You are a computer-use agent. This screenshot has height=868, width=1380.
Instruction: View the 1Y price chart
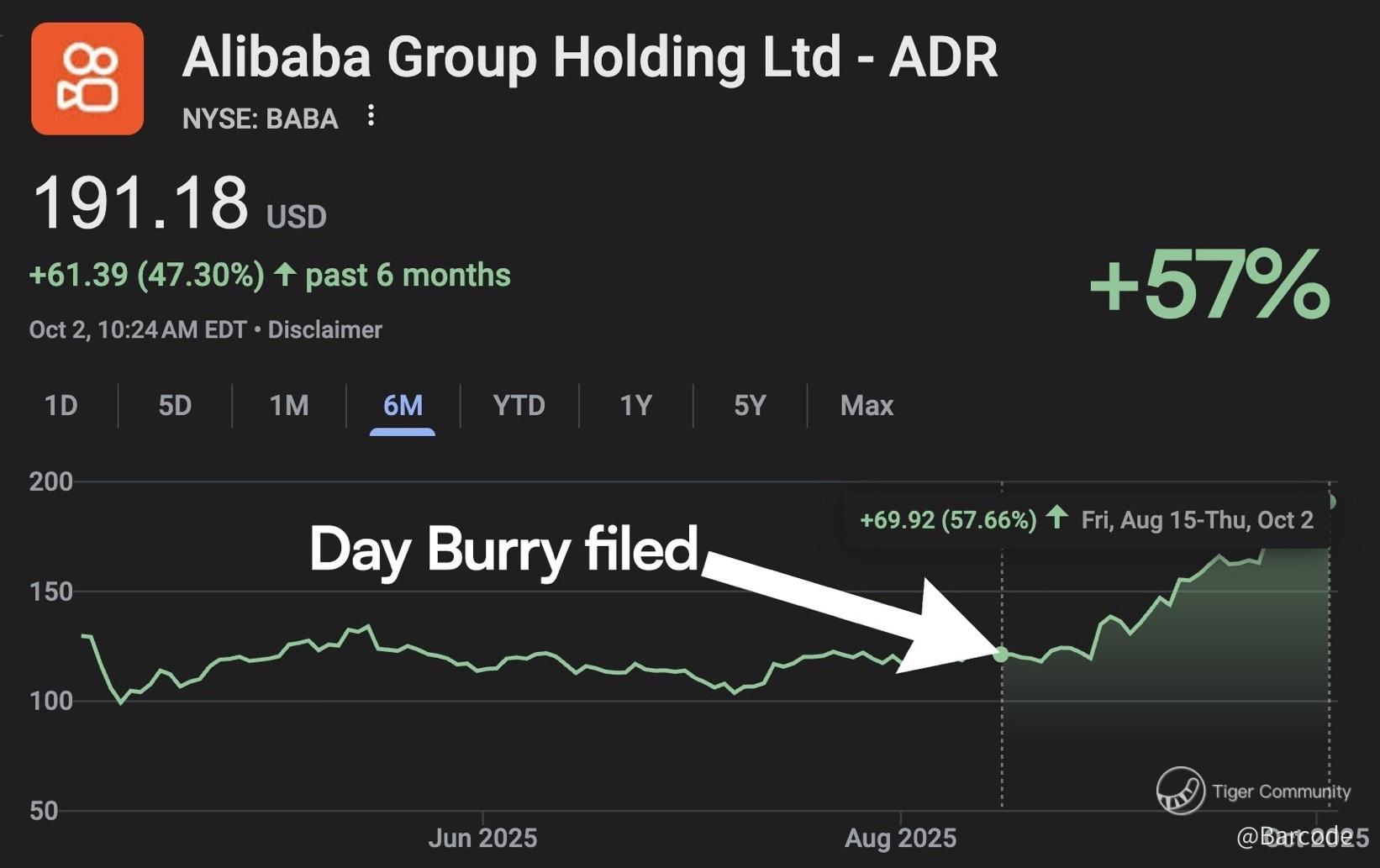pyautogui.click(x=635, y=406)
